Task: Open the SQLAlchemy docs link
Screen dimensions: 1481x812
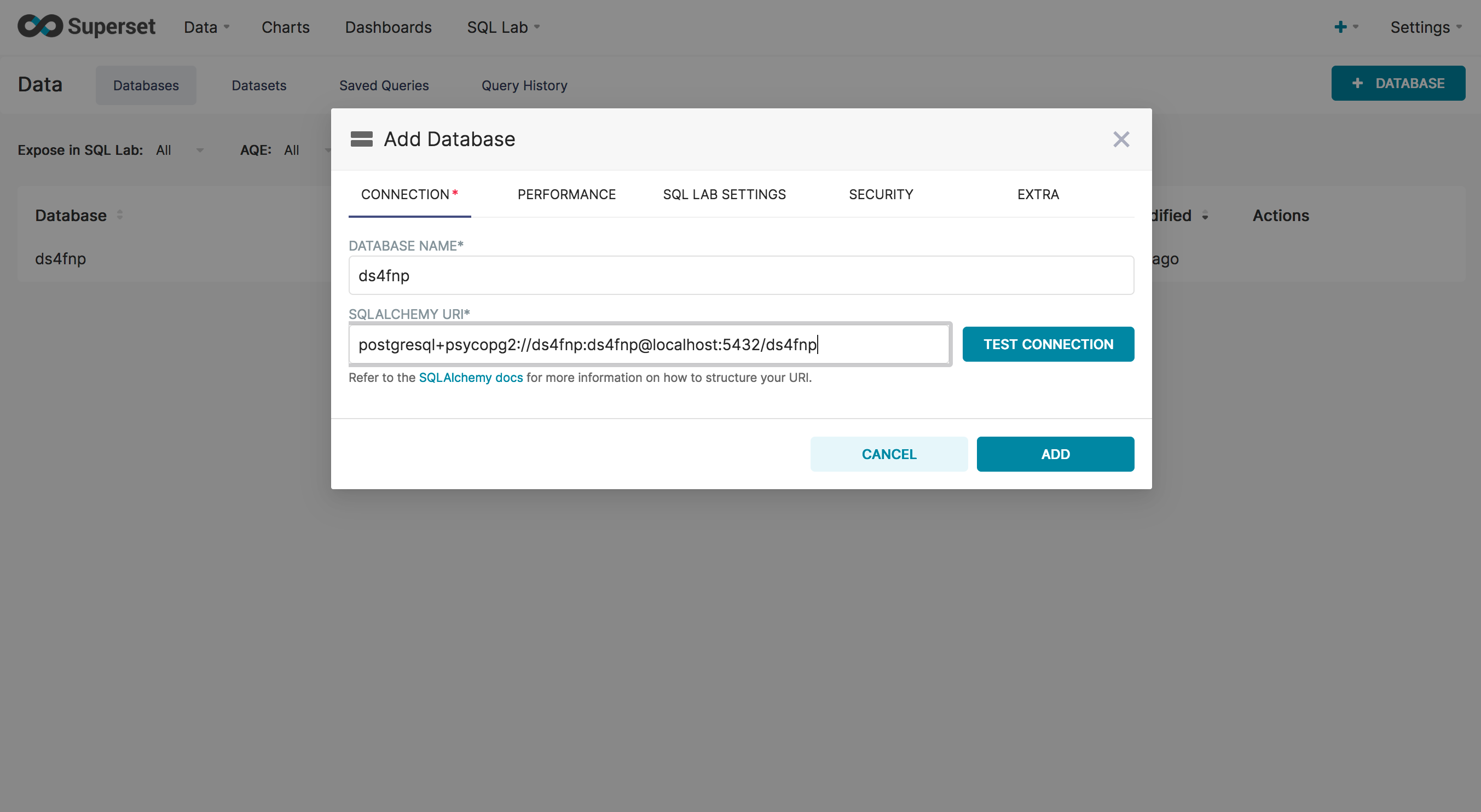Action: point(470,378)
